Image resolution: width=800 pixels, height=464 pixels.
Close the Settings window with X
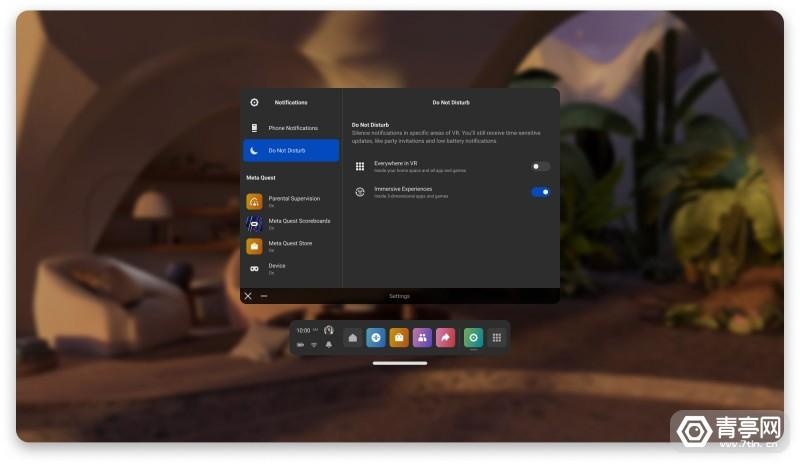(x=248, y=296)
